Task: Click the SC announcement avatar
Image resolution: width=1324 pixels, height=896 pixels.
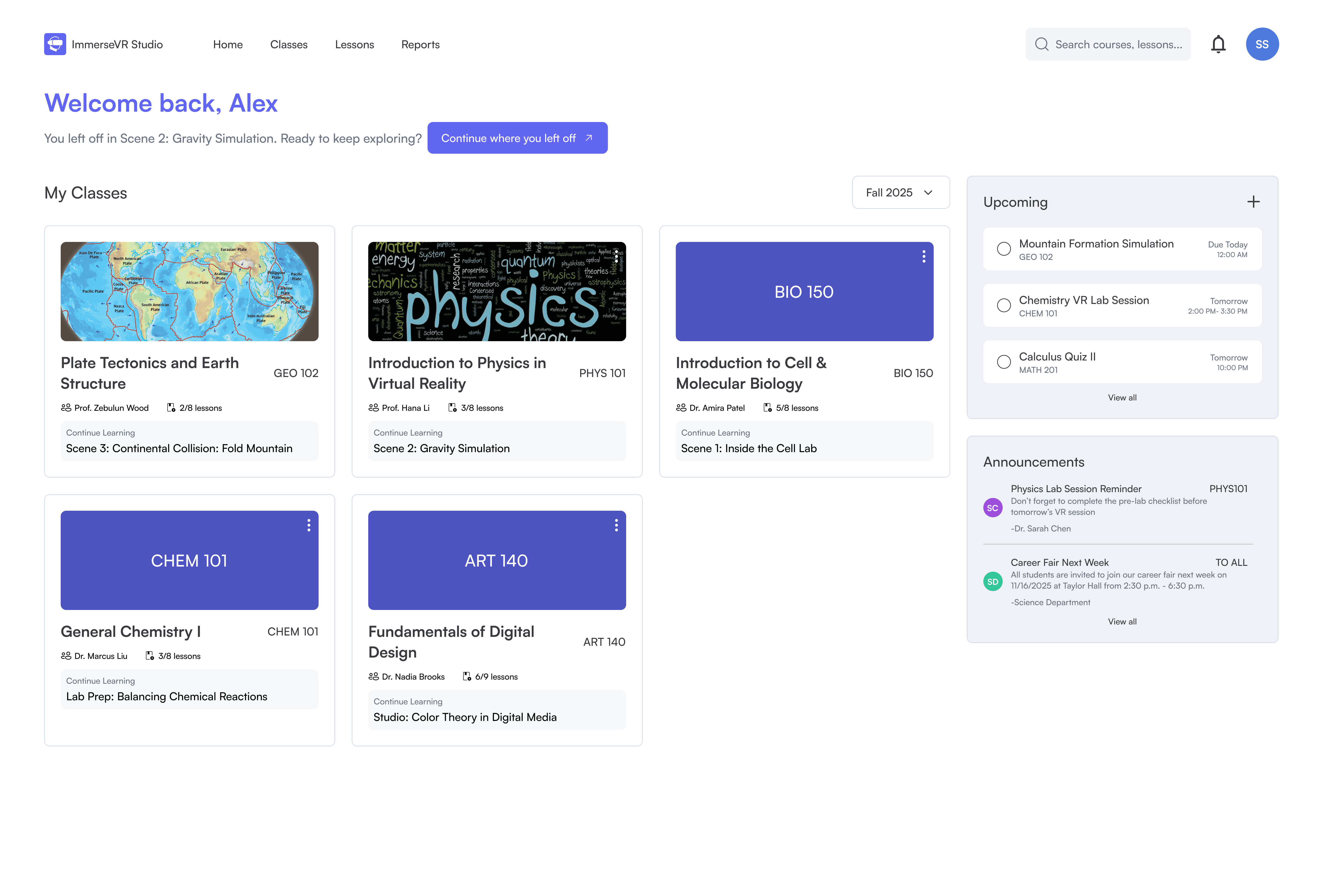Action: pyautogui.click(x=993, y=508)
